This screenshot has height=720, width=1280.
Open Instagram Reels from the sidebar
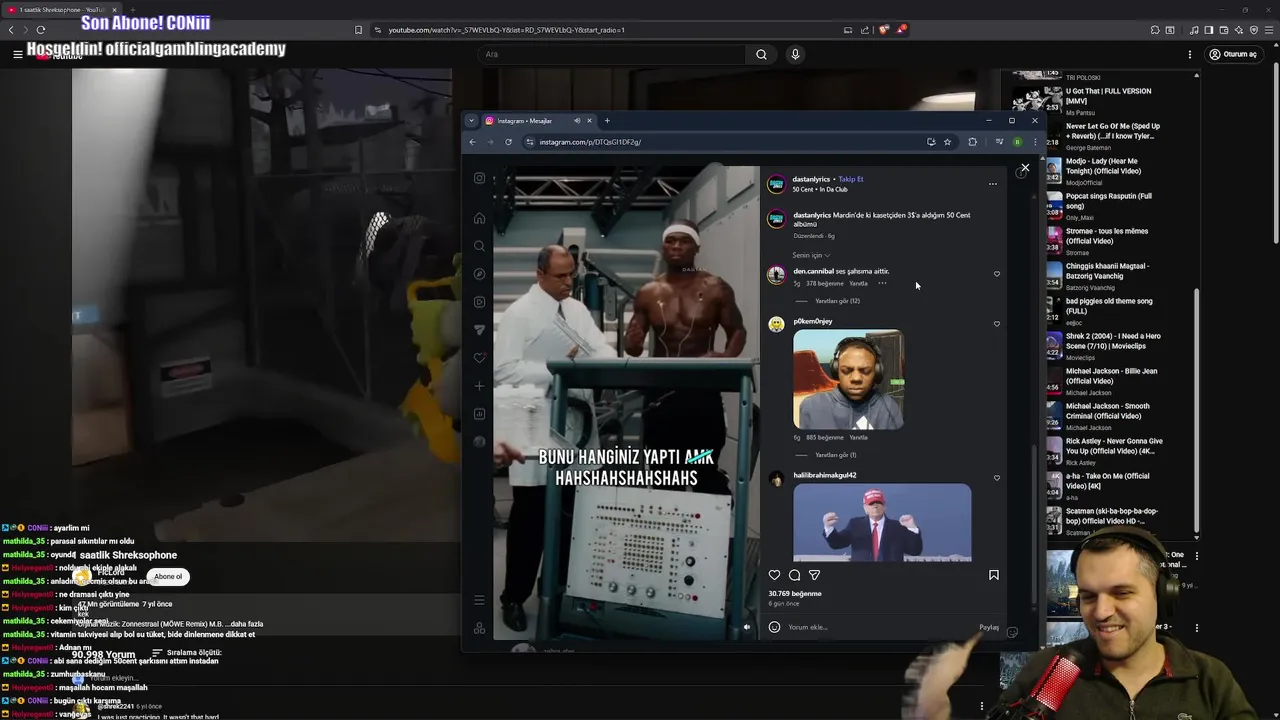(480, 302)
